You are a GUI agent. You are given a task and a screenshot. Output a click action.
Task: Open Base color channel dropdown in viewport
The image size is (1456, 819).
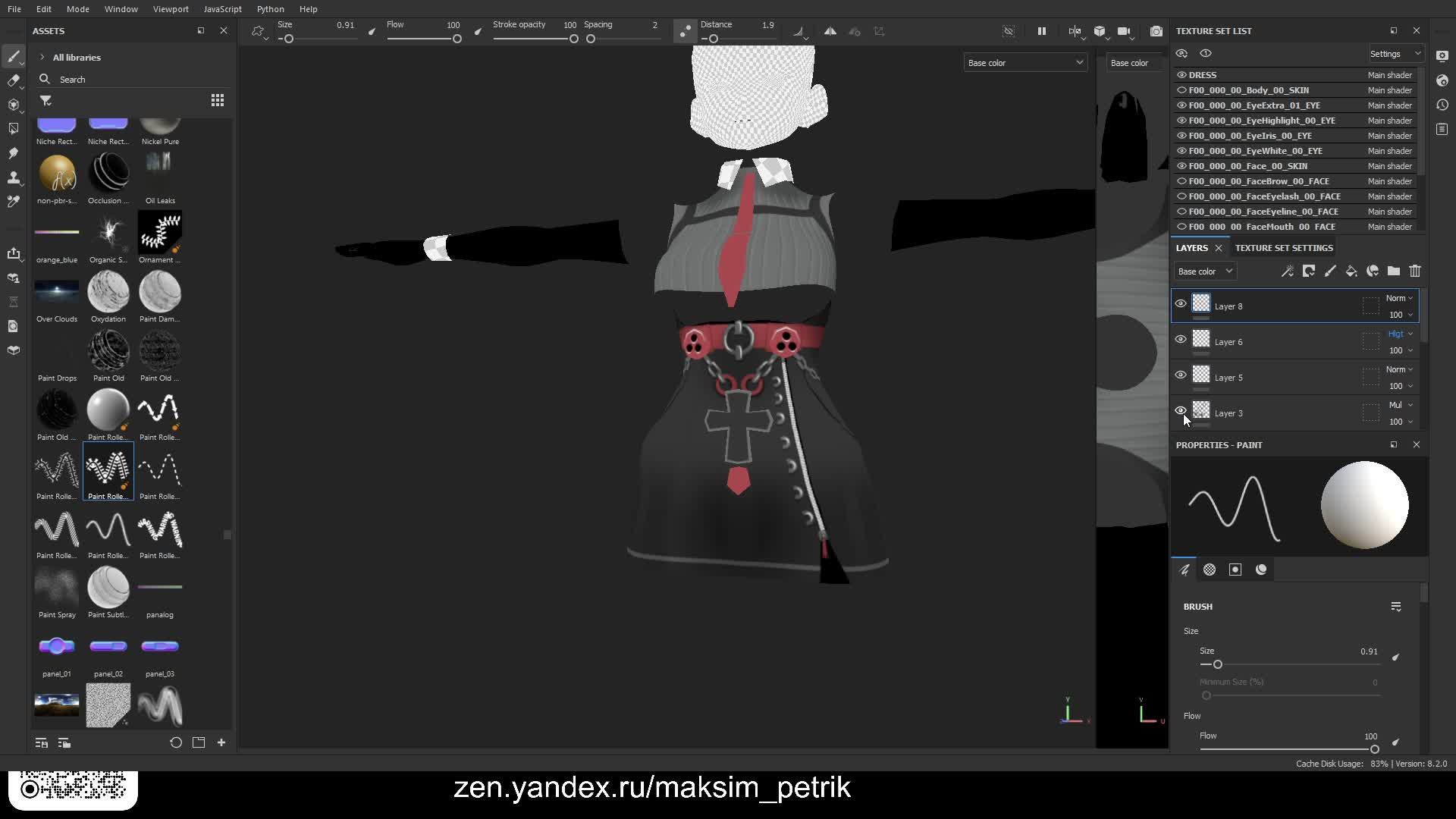click(1025, 63)
